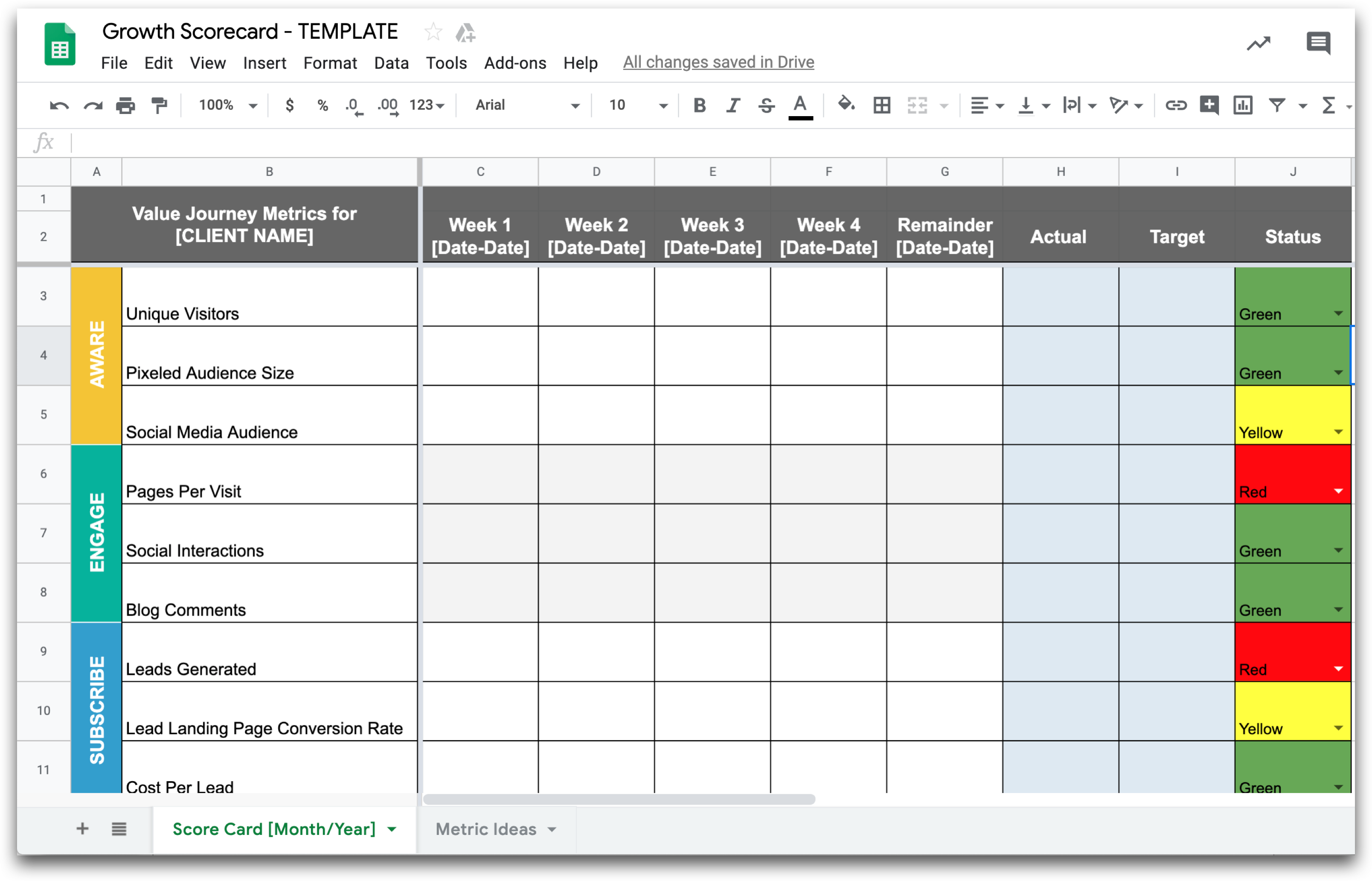Open the Arial font dropdown
Image resolution: width=1372 pixels, height=881 pixels.
click(x=526, y=105)
